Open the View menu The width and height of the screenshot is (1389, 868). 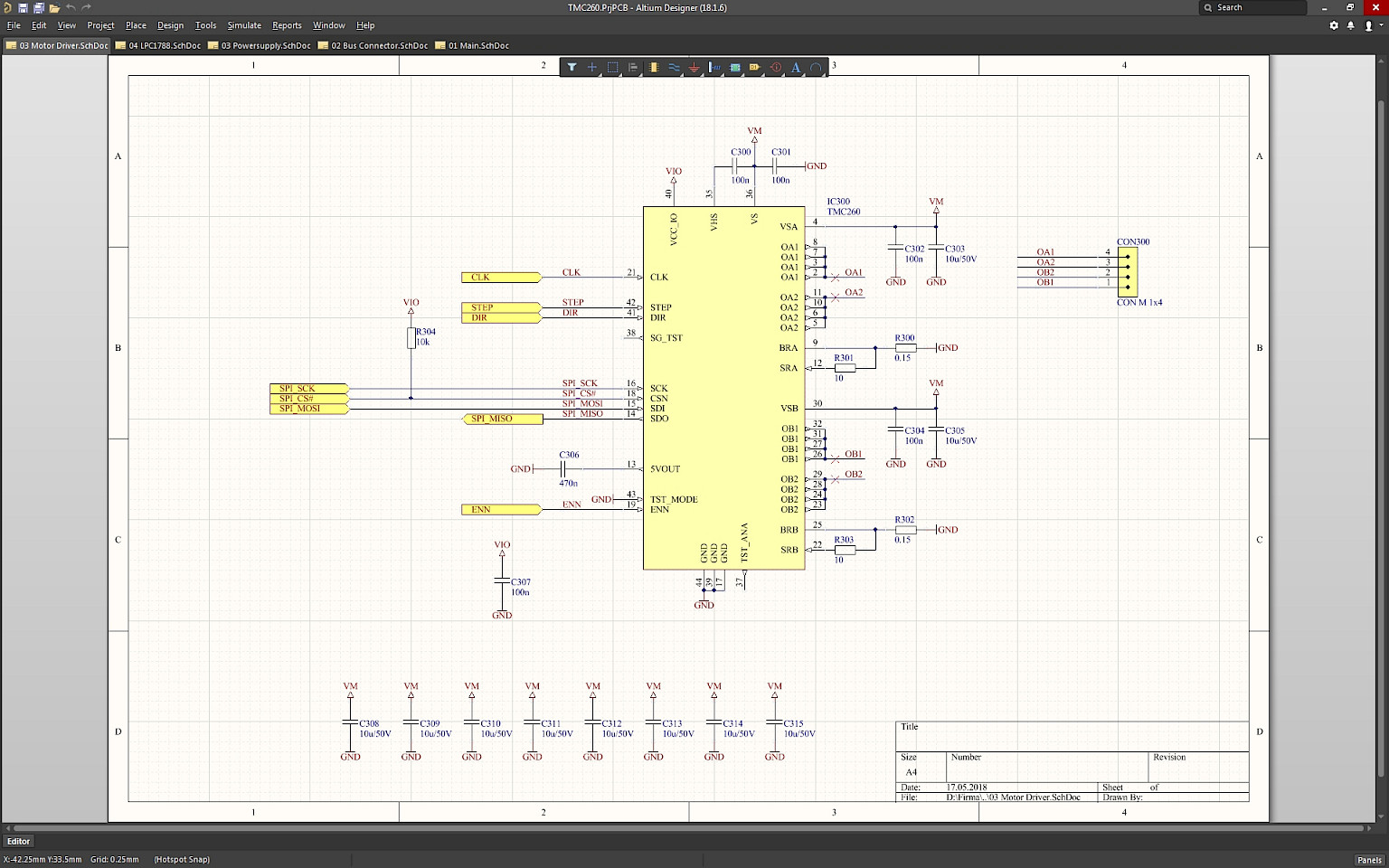(x=67, y=25)
